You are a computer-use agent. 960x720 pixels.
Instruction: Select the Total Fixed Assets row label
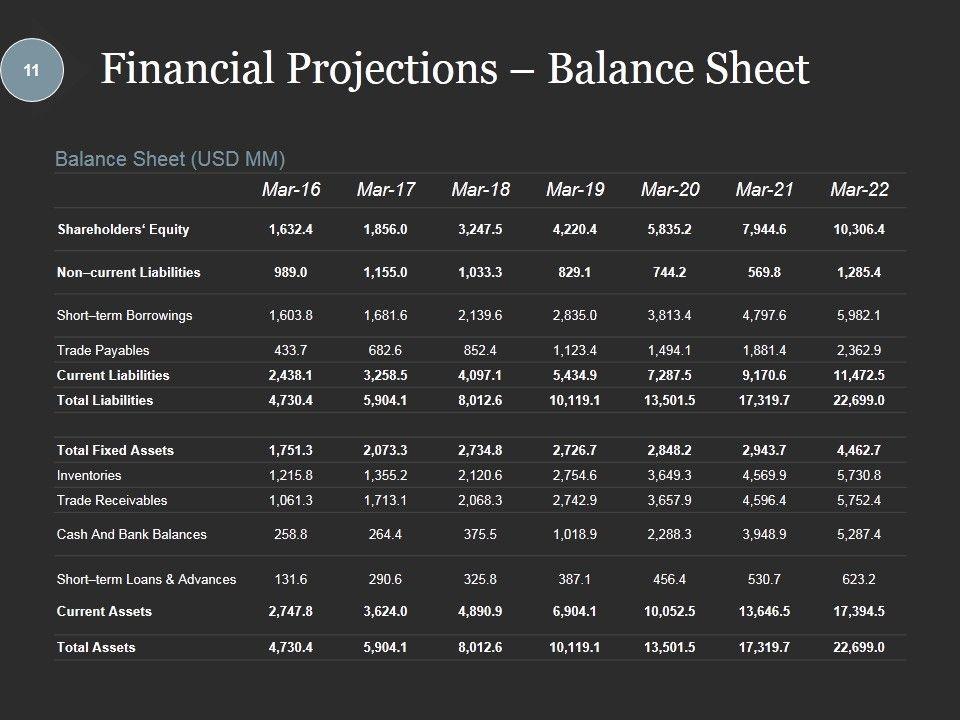pos(115,450)
